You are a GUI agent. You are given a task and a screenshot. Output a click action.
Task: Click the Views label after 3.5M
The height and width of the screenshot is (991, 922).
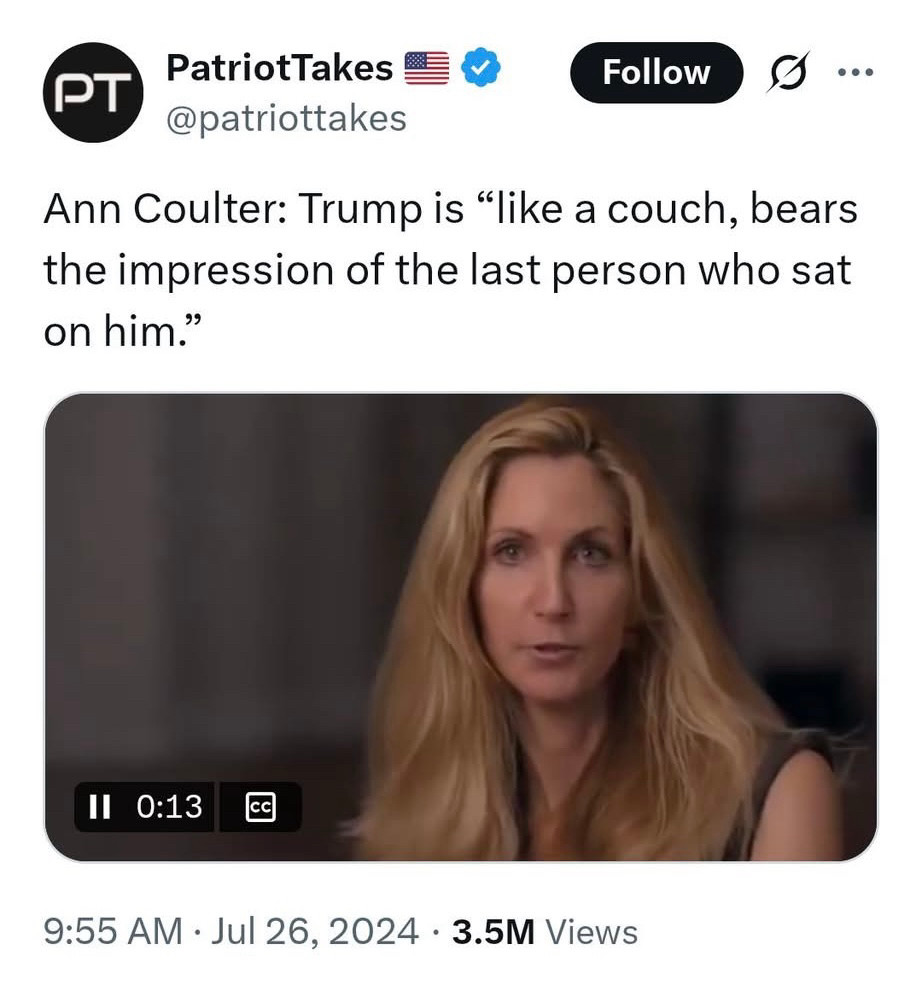coord(591,932)
